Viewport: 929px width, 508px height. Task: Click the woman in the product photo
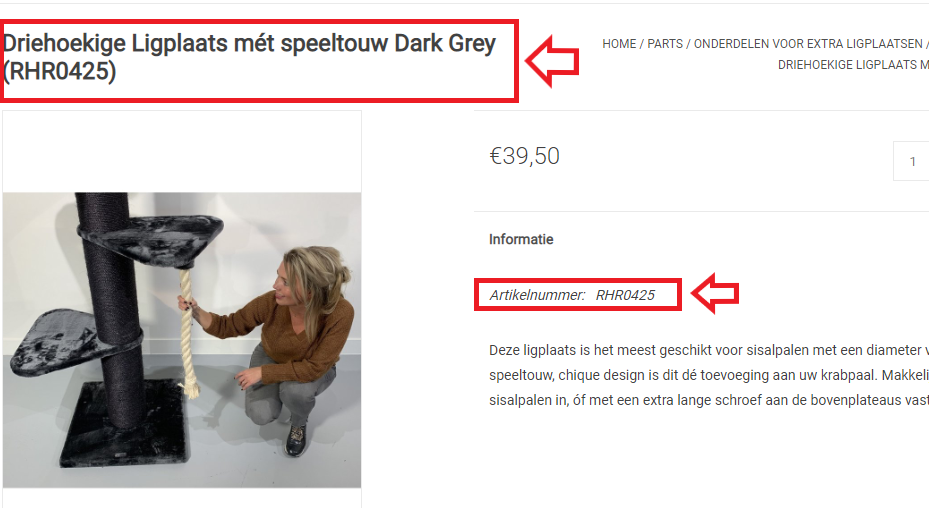(x=281, y=350)
